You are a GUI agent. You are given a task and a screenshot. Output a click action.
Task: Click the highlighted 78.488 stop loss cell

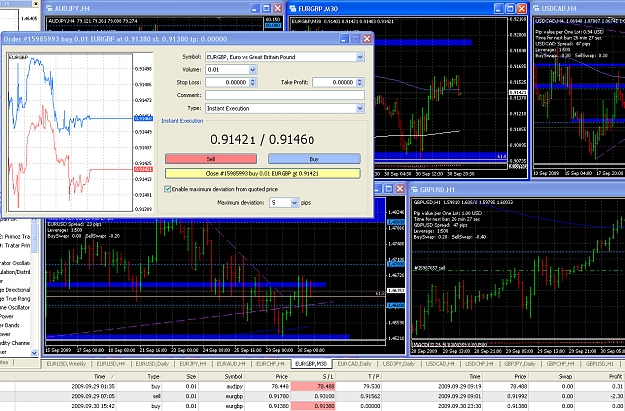click(313, 386)
